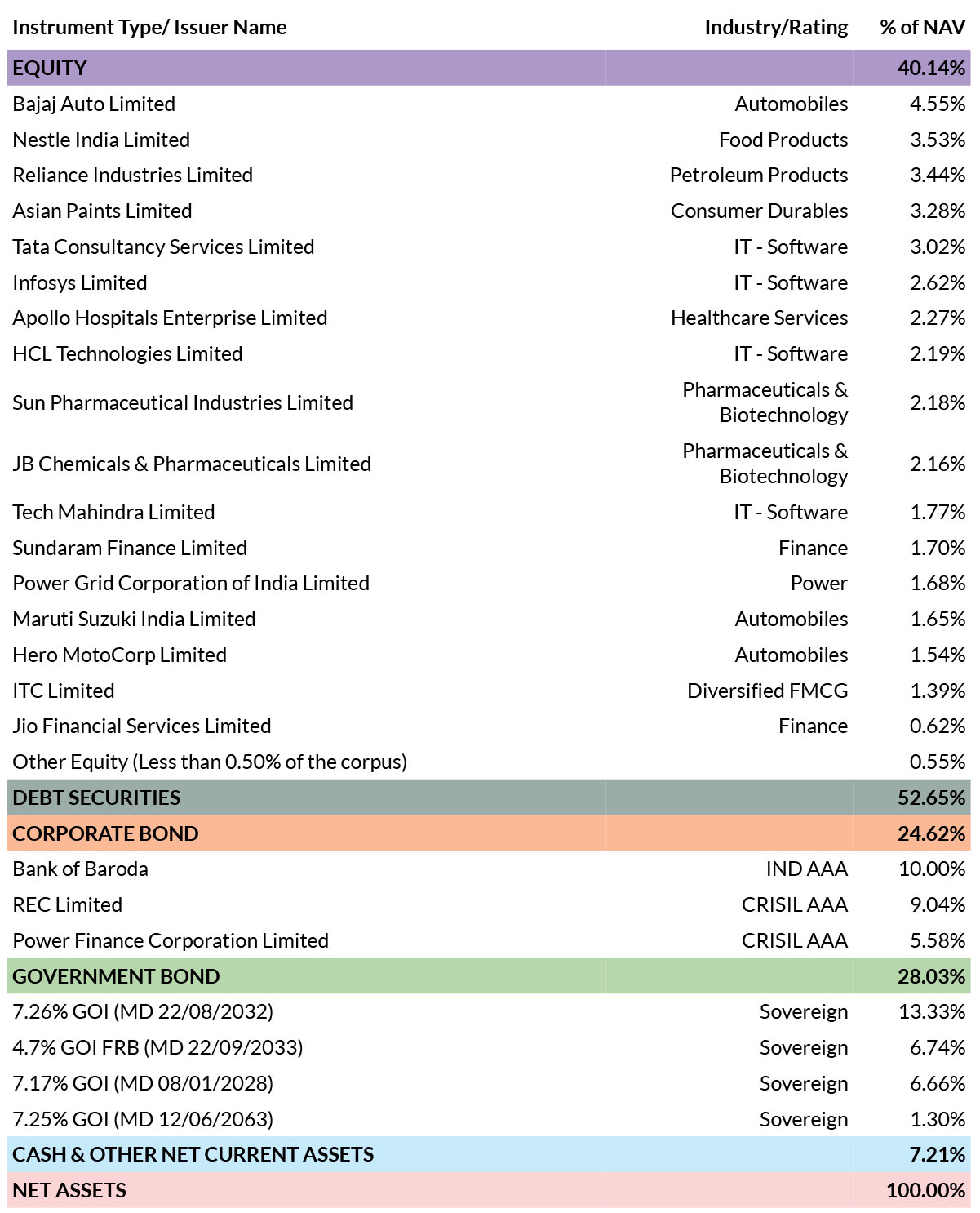The width and height of the screenshot is (980, 1213).
Task: Click CASH & OTHER NET CURRENT ASSETS row
Action: (x=489, y=1154)
